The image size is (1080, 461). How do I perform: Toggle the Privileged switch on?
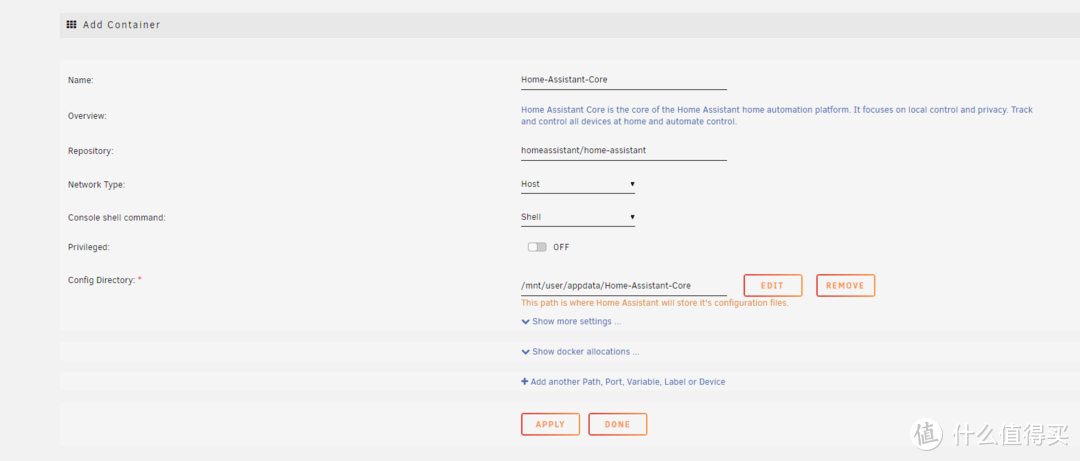coord(537,247)
